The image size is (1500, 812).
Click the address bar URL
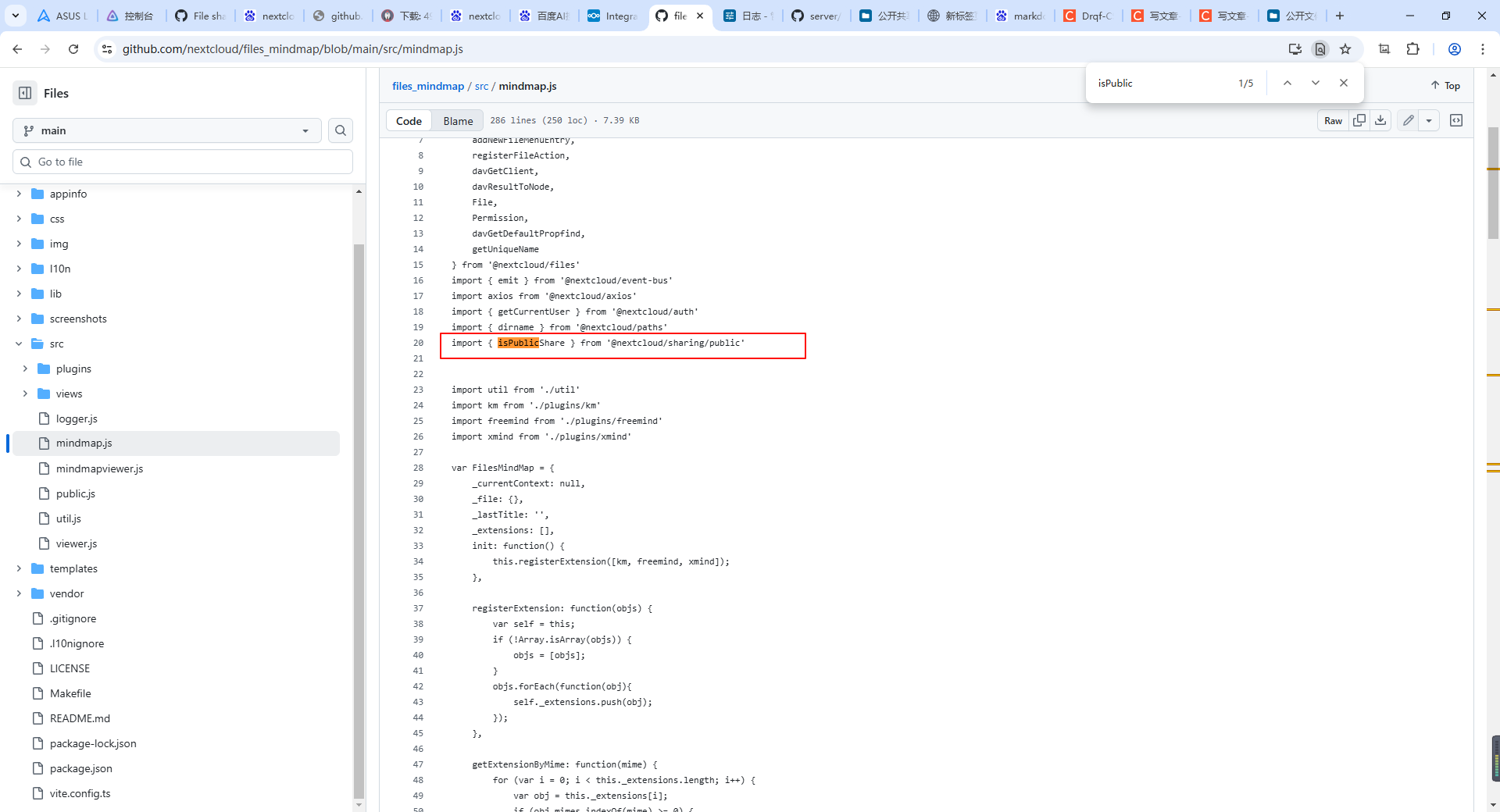point(293,49)
